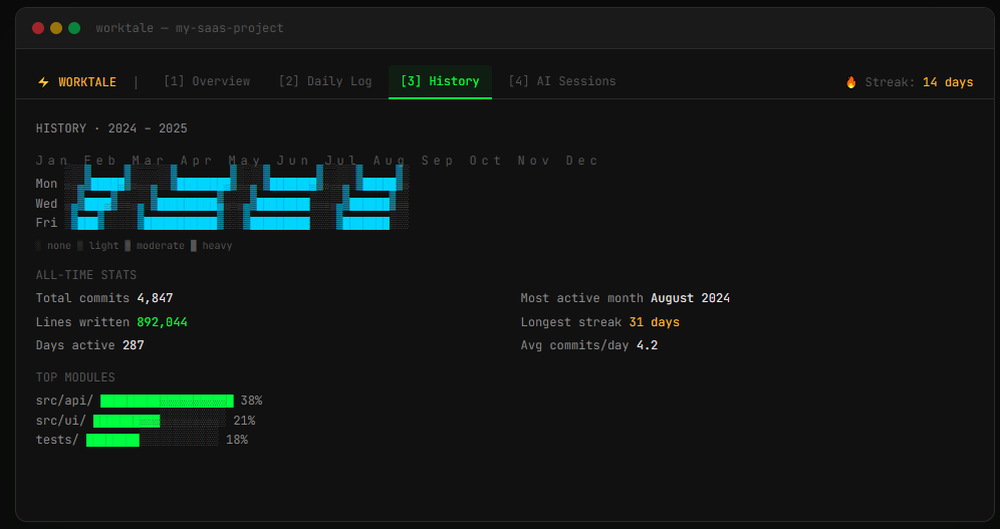Select the [3] History tab

click(440, 81)
